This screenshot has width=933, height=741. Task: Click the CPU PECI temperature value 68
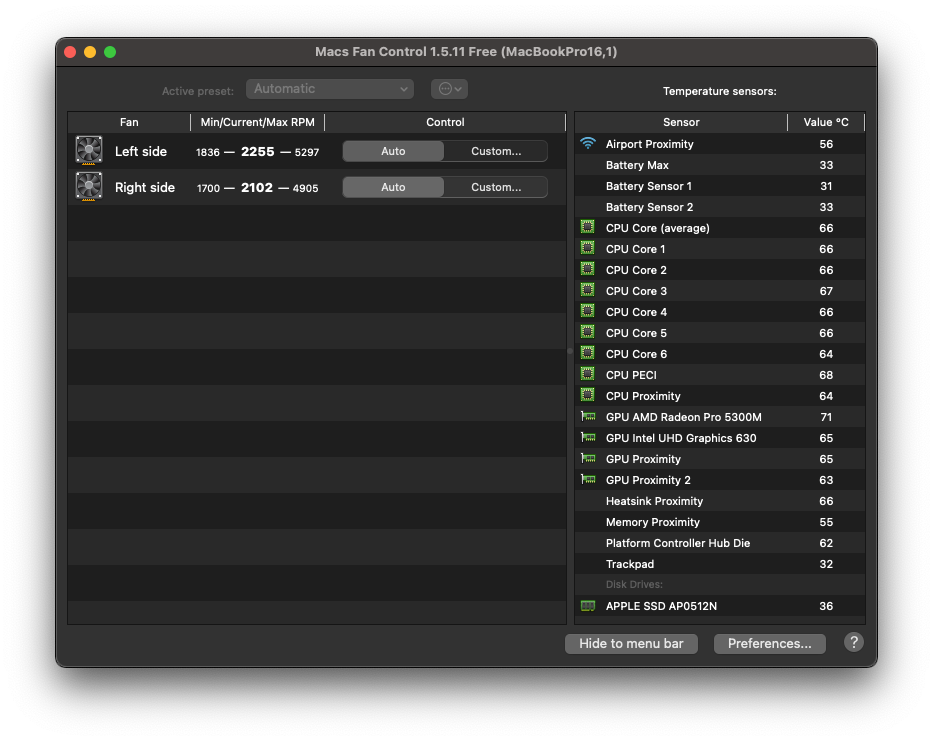[826, 375]
